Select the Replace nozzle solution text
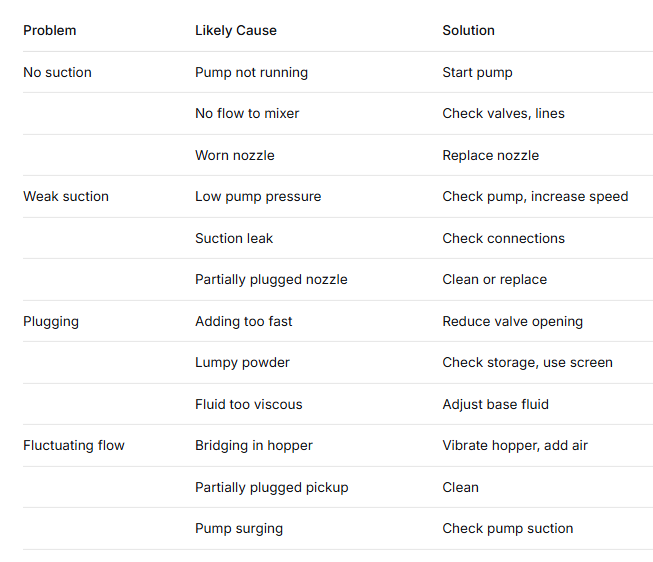The height and width of the screenshot is (562, 653). [490, 155]
